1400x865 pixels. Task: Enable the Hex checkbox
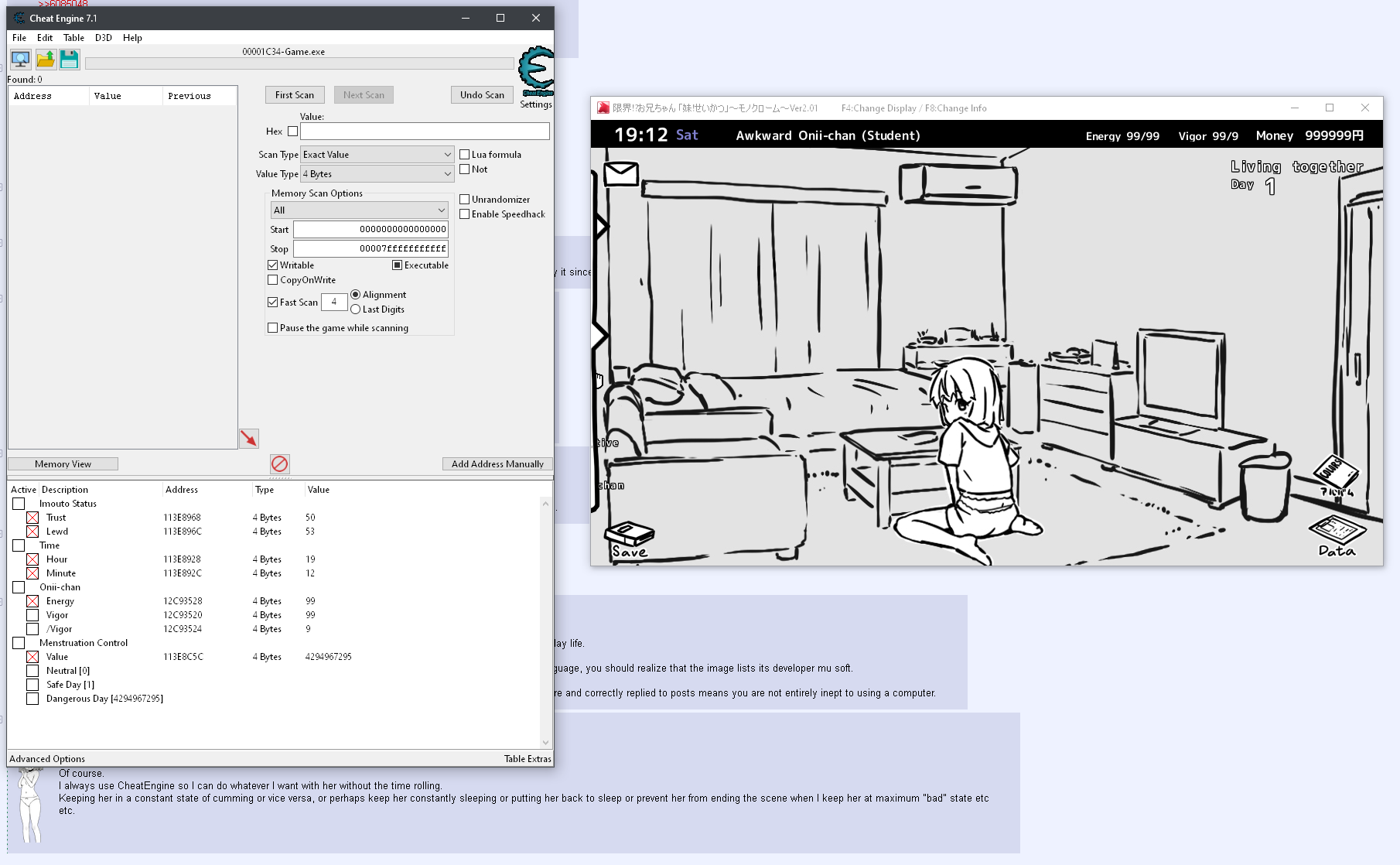click(x=292, y=132)
